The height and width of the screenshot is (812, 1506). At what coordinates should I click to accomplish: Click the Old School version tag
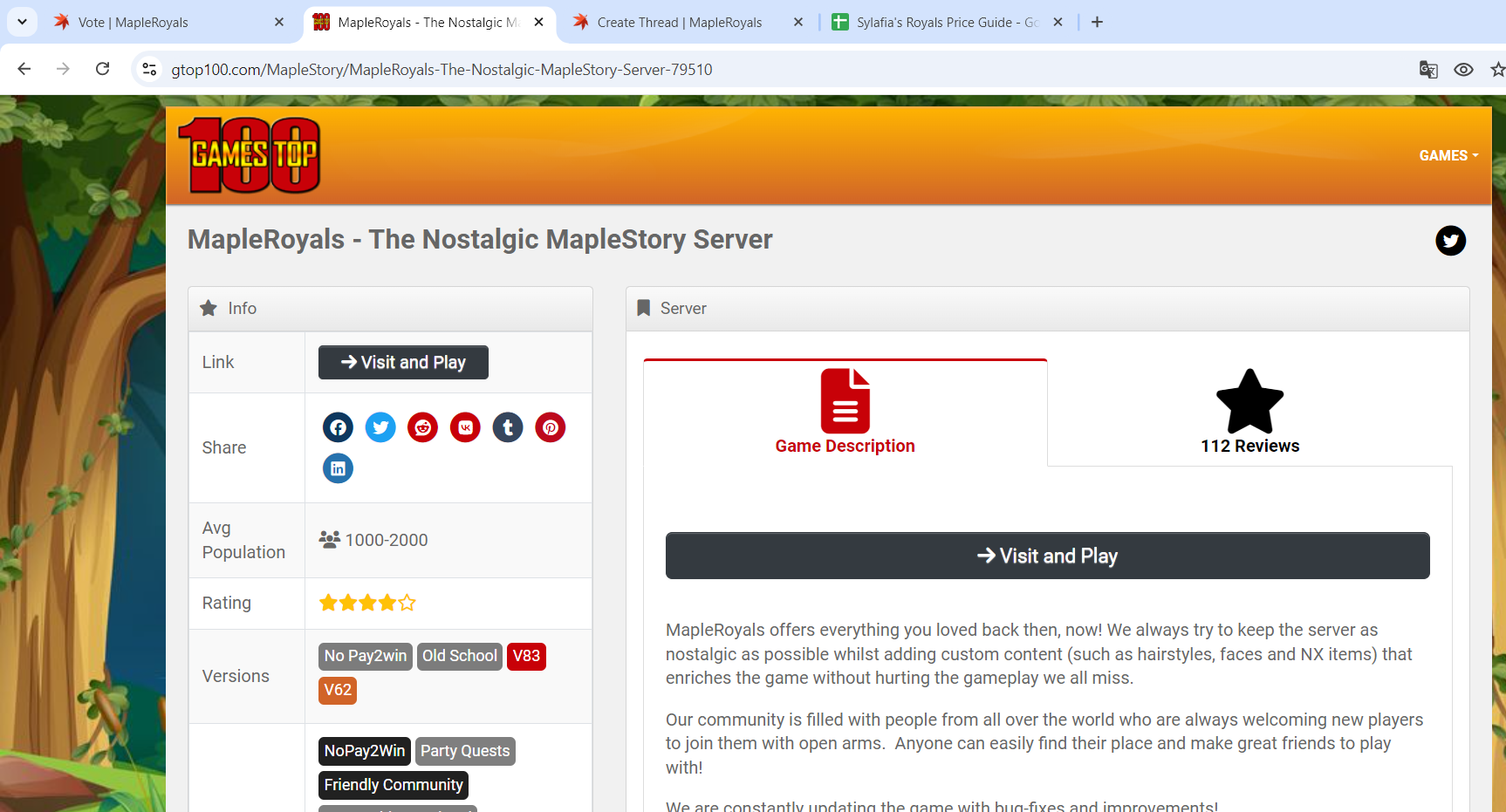point(460,656)
